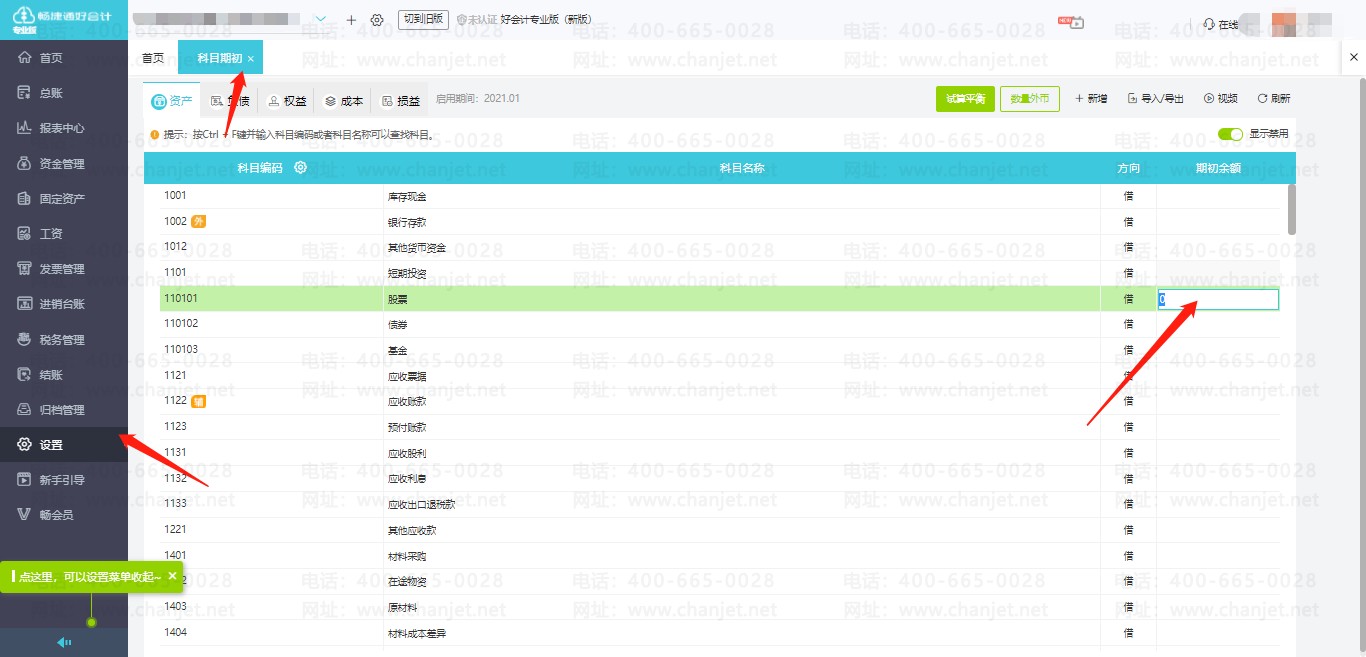Viewport: 1366px width, 657px height.
Task: Open 设置 menu in the sidebar
Action: pos(52,445)
